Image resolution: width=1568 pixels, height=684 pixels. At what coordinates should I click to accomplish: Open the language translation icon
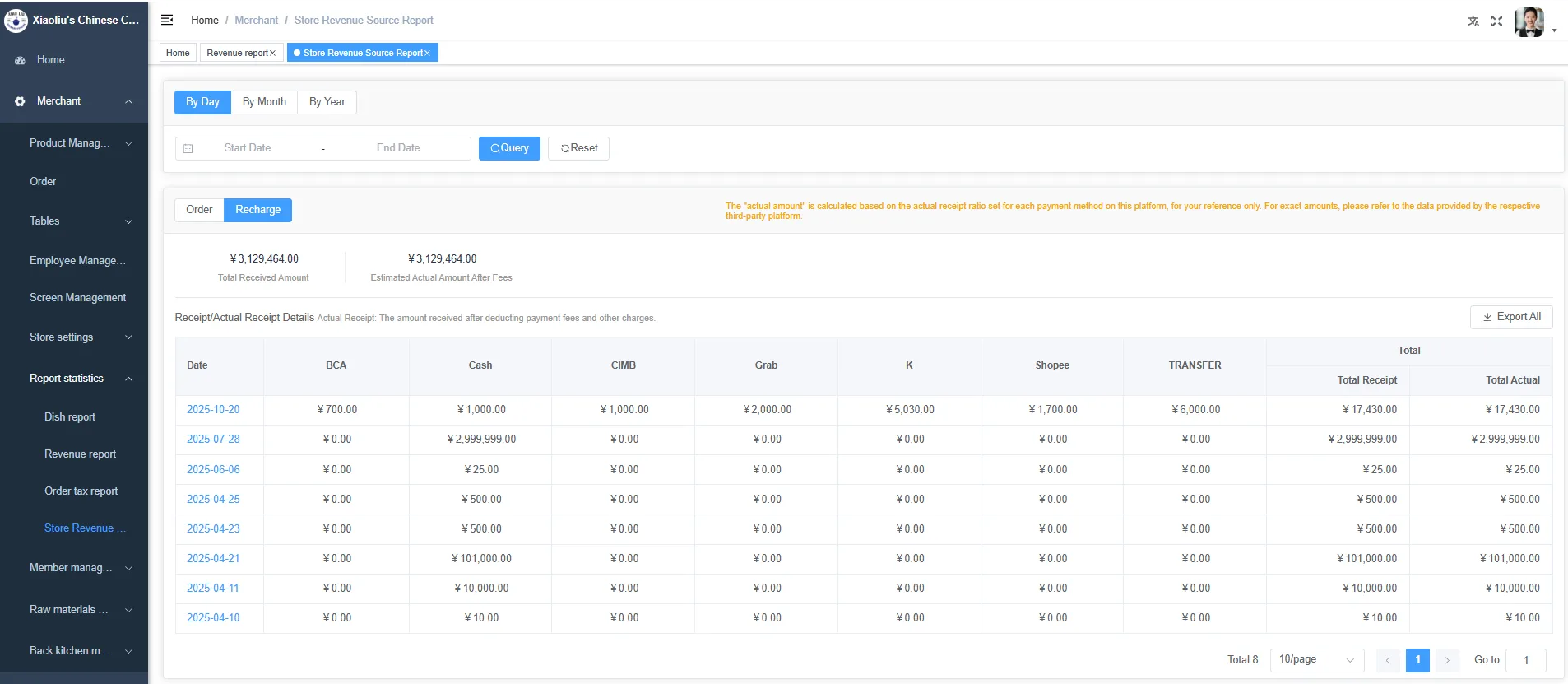1473,21
